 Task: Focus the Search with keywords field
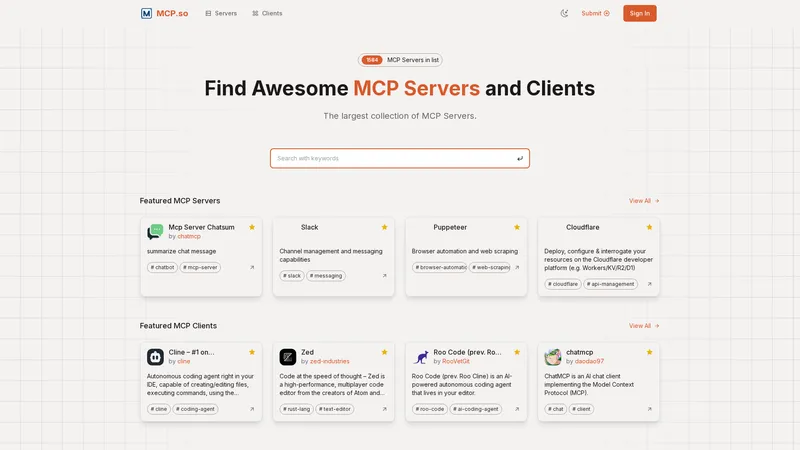(399, 158)
